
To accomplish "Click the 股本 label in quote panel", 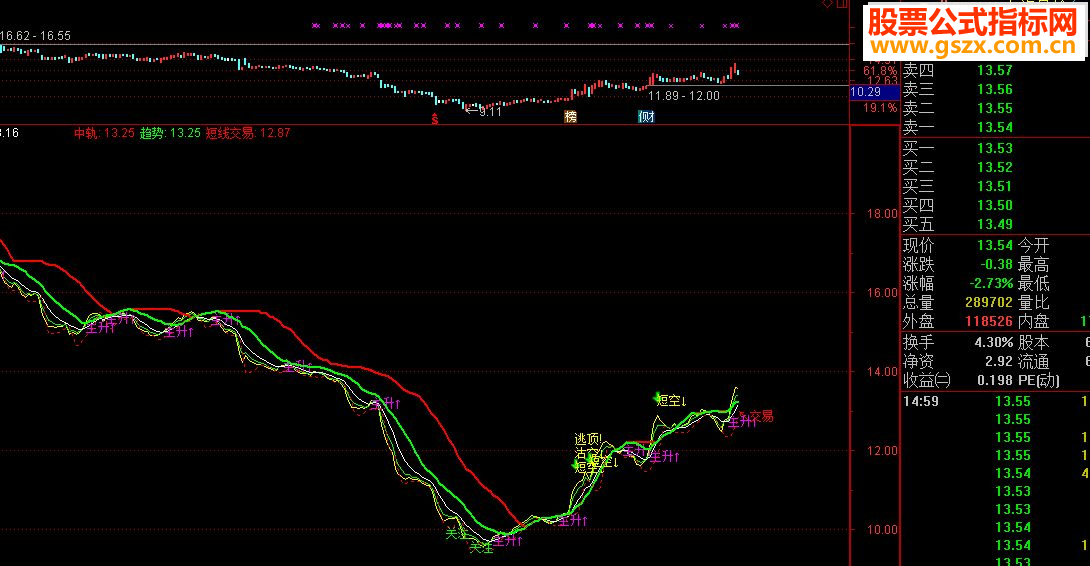I will [x=1034, y=342].
